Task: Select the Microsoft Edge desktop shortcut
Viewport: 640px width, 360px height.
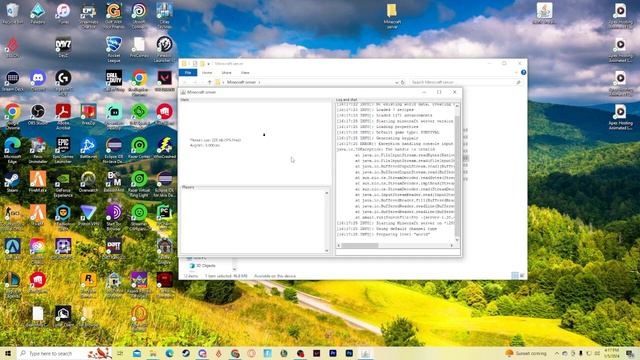Action: coord(12,150)
